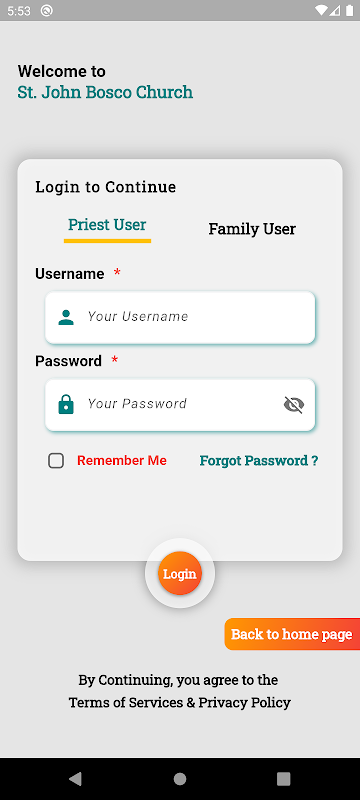360x800 pixels.
Task: Click the padlock icon in Password field
Action: (66, 404)
